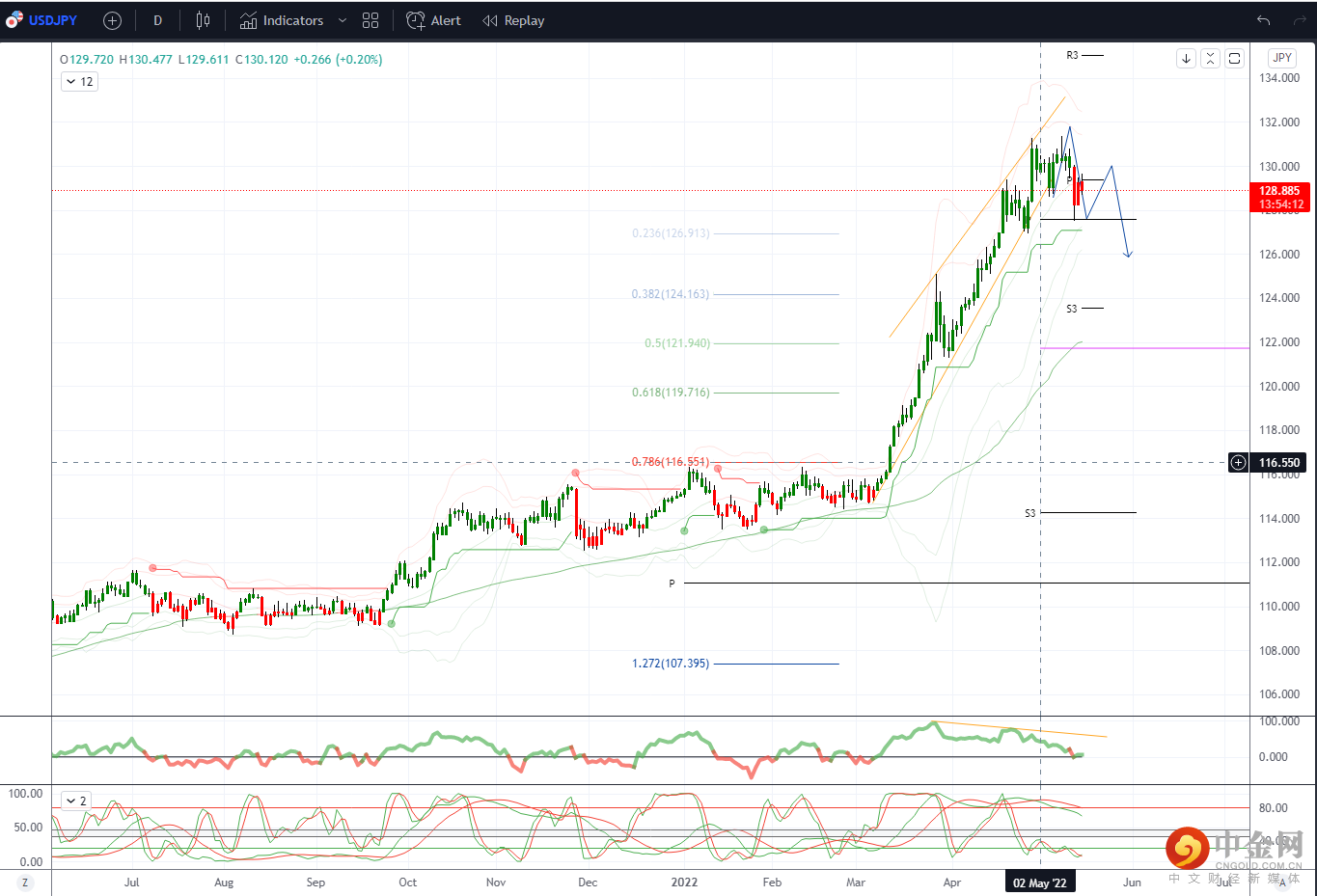Expand the collapsed 12 indicators legend
Image resolution: width=1317 pixels, height=896 pixels.
[x=79, y=82]
